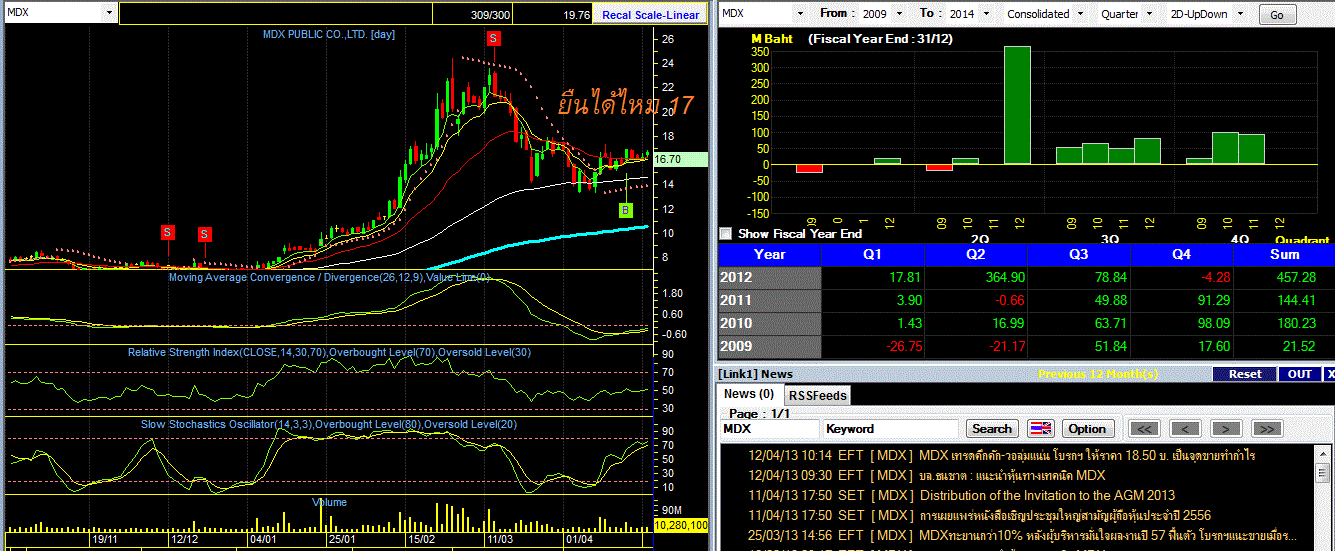Expand the 2D-UpDown chart style dropdown

point(1240,14)
